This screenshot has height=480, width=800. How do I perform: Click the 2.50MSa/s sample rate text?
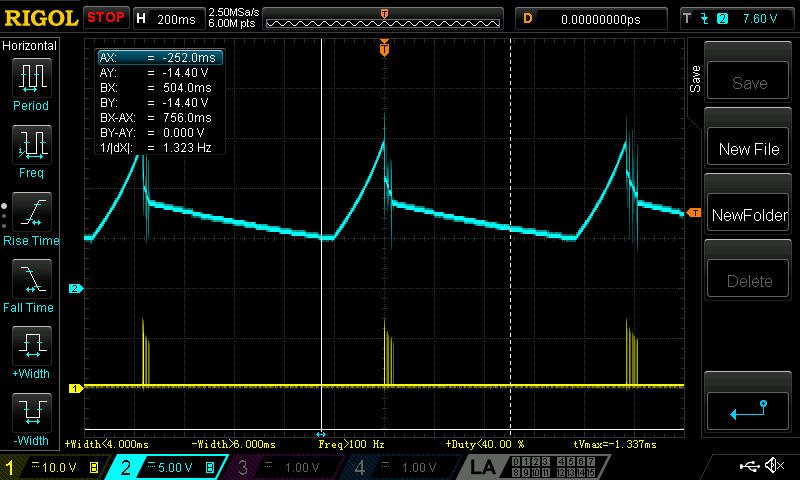click(234, 12)
